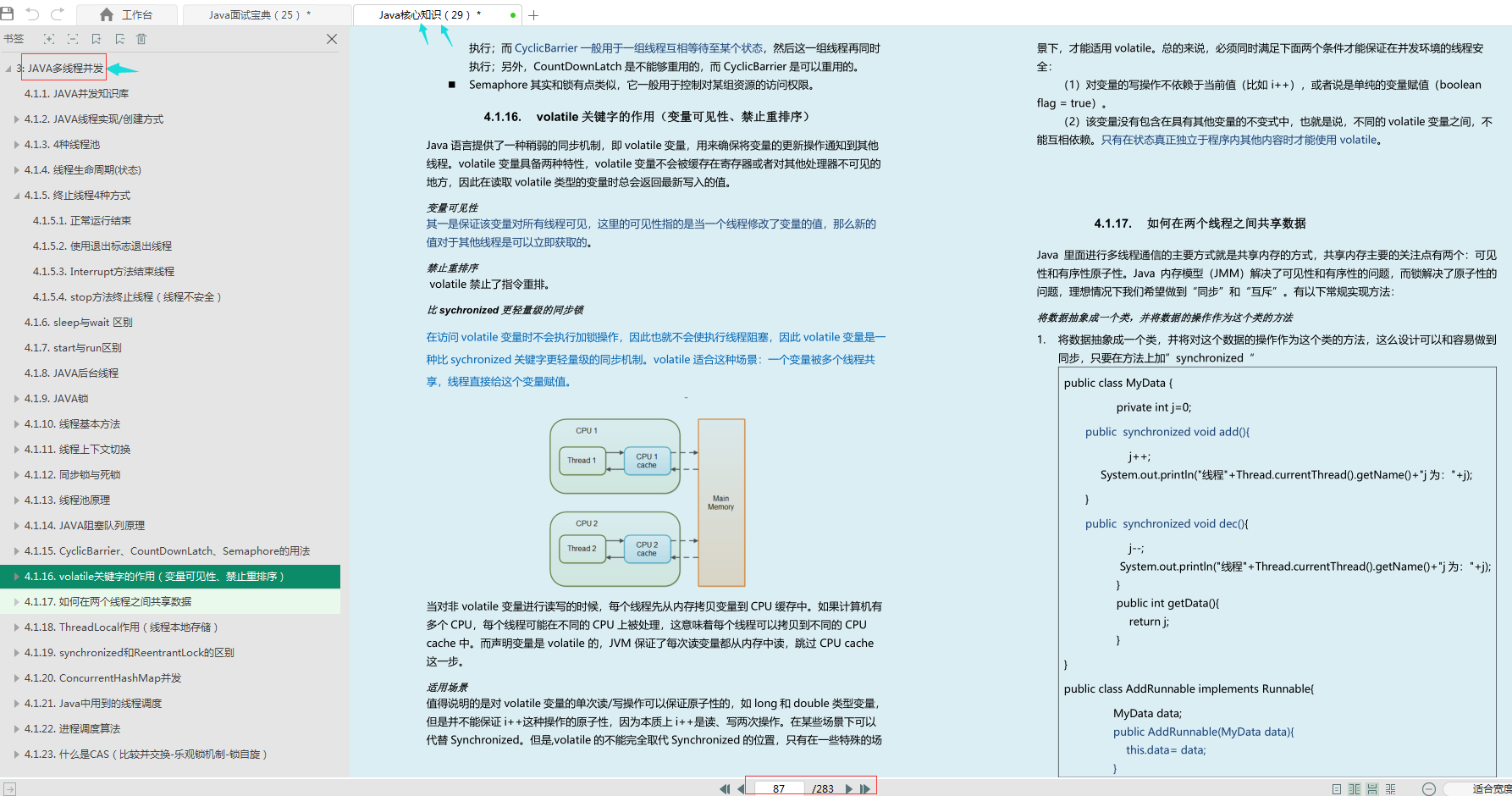Click the italic subheading 变量可见性
Viewport: 1512px width, 796px height.
[452, 207]
